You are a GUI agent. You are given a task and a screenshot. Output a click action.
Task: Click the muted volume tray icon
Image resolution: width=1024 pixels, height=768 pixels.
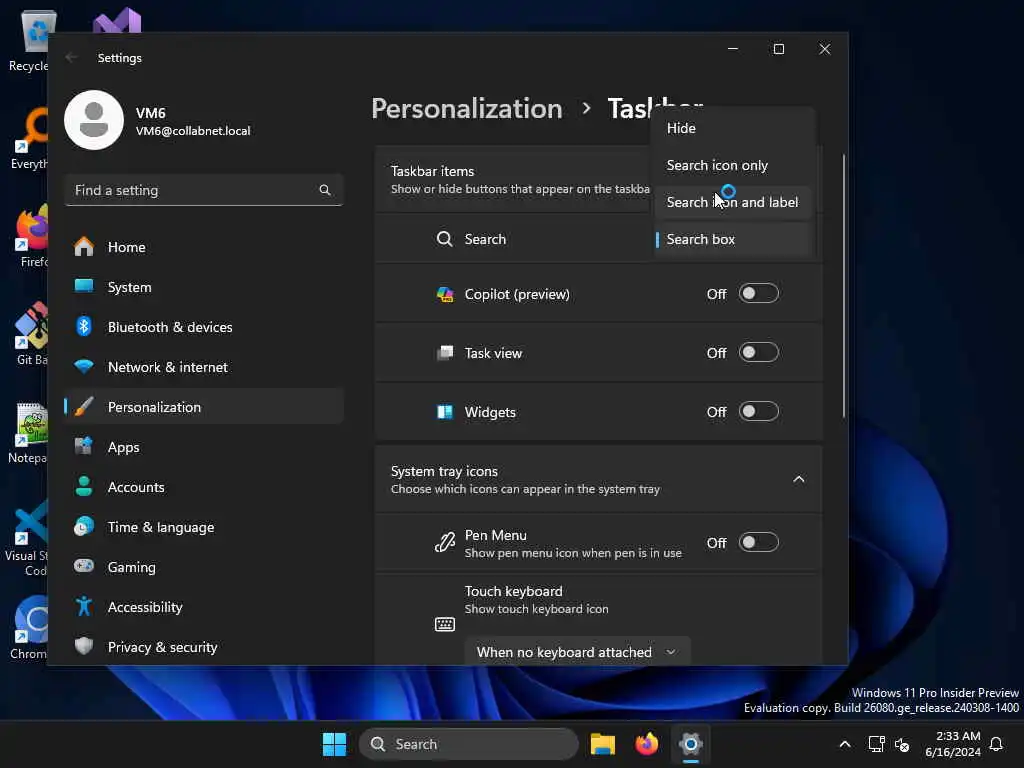(903, 744)
